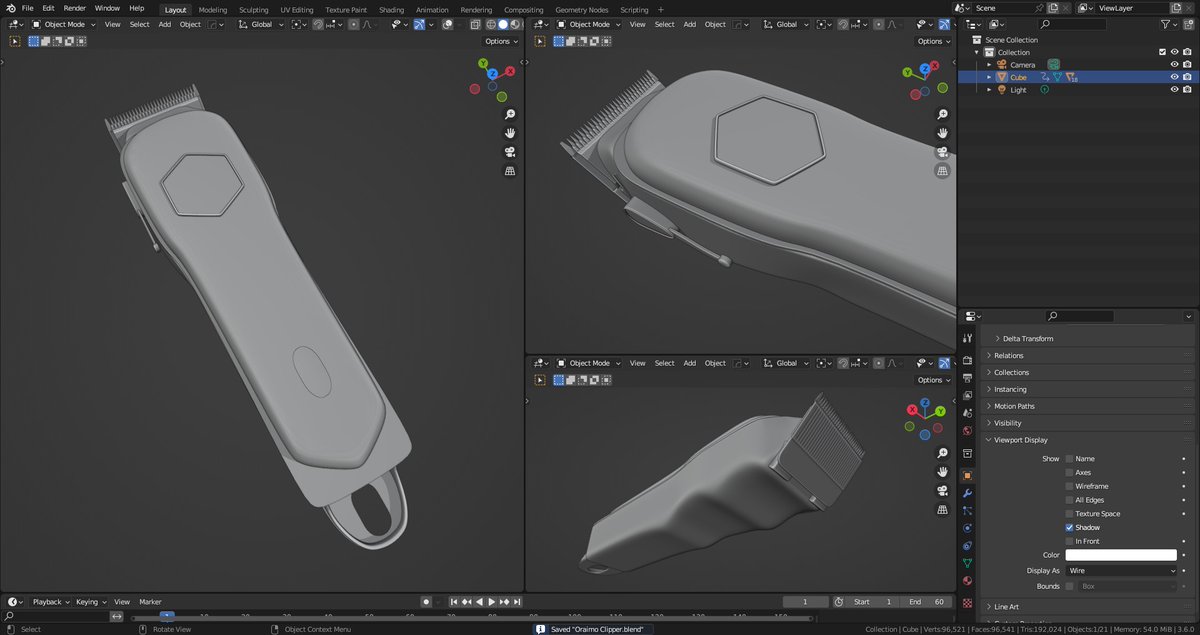
Task: Toggle the X-Ray icon in viewport header
Action: 475,24
